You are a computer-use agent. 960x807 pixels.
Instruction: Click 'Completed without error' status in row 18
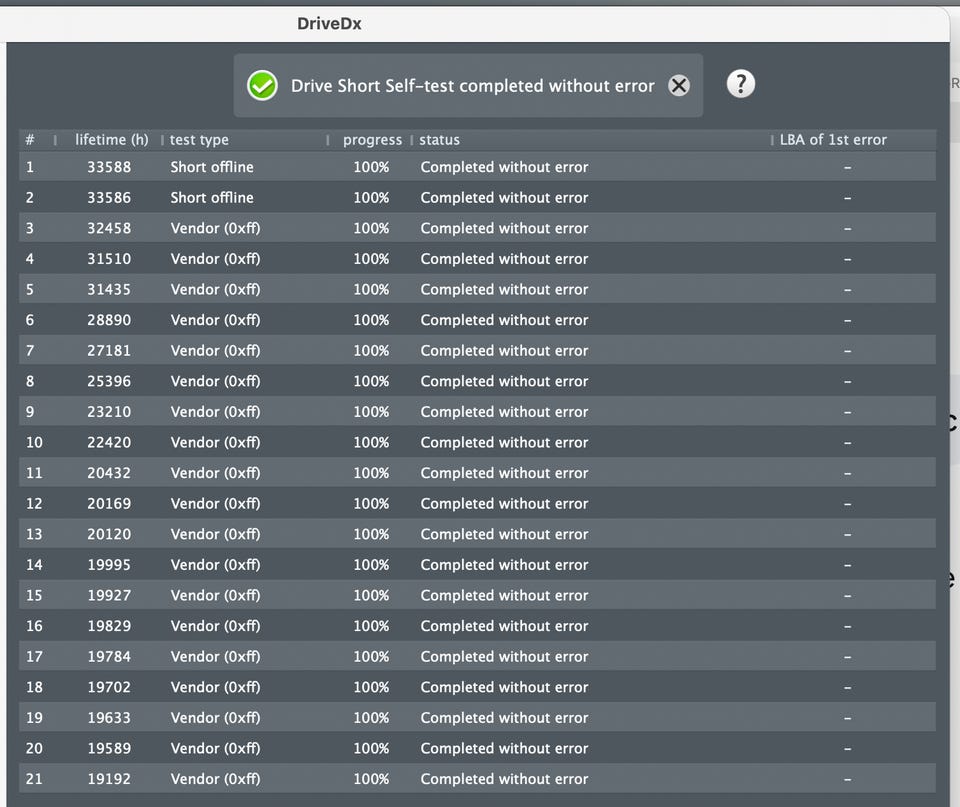click(504, 688)
